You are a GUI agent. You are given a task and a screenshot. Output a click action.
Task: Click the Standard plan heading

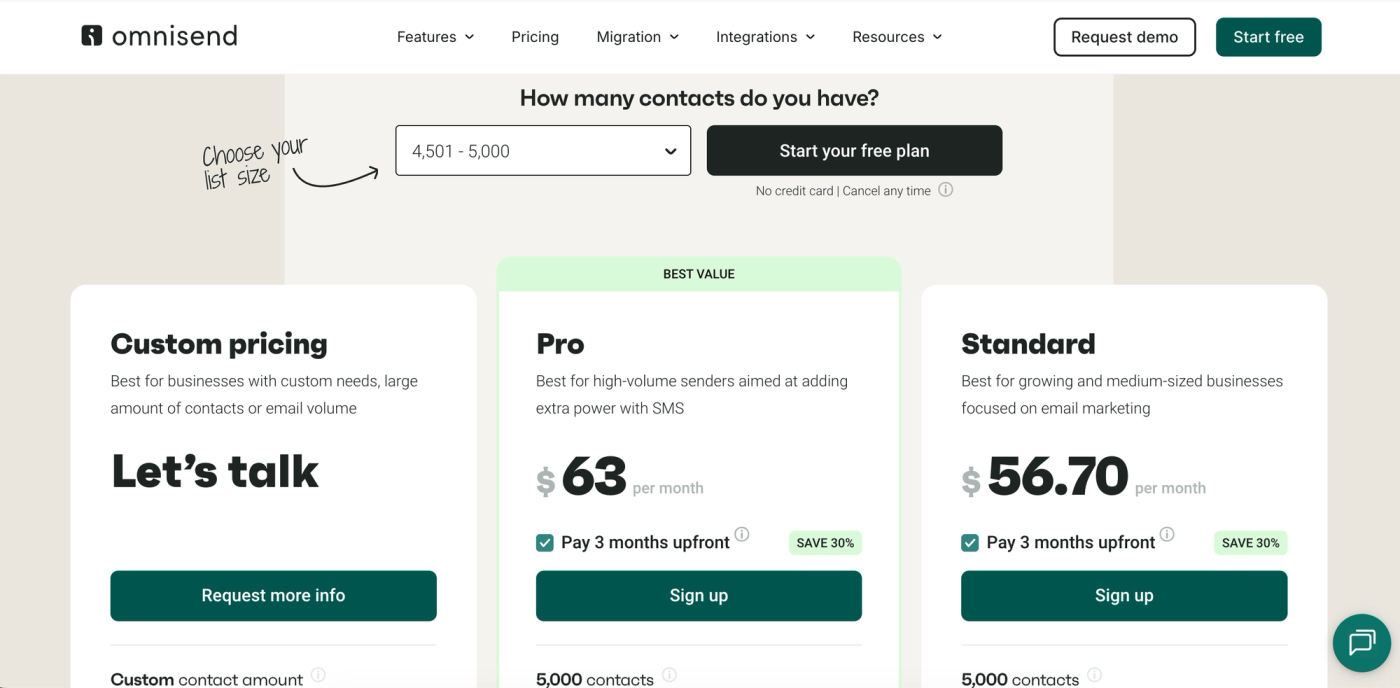point(1028,344)
